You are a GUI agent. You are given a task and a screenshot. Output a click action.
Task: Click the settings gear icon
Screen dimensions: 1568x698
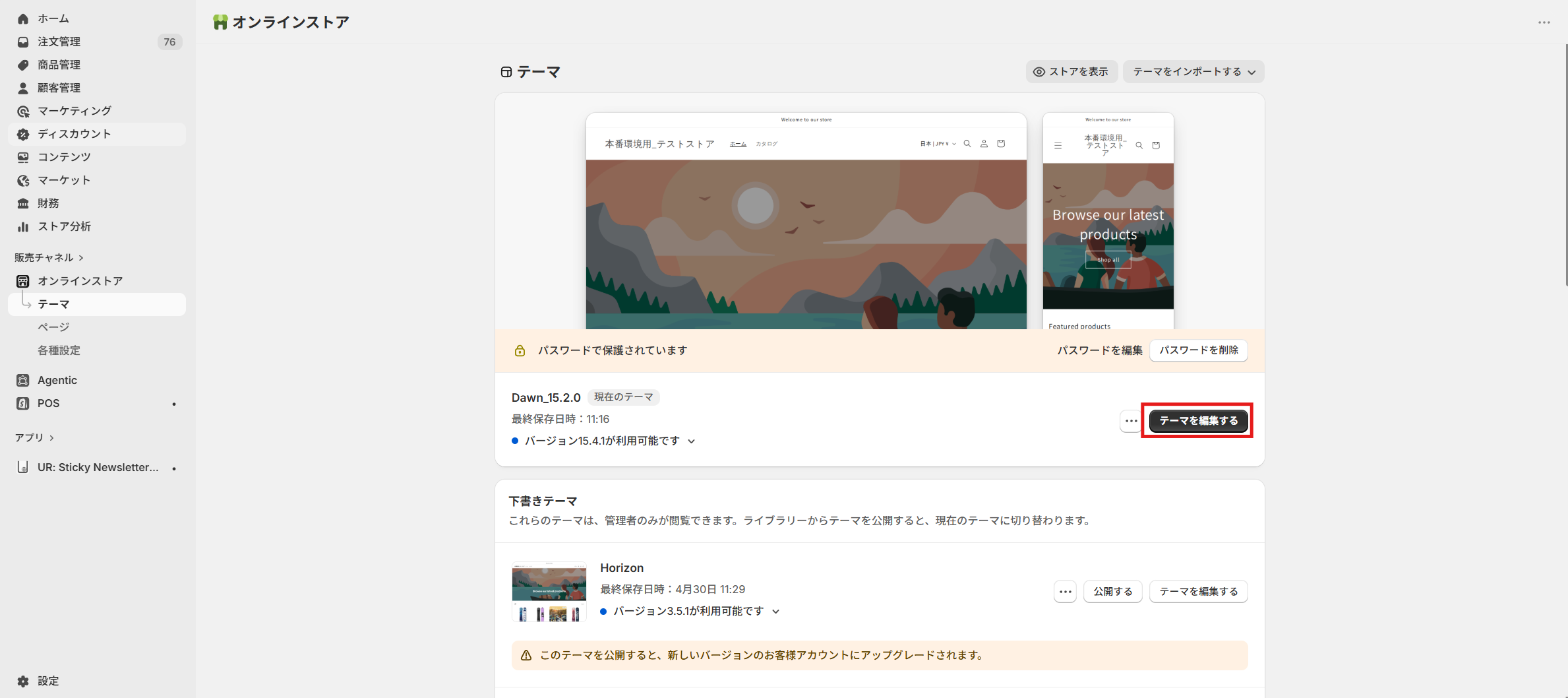[x=23, y=681]
